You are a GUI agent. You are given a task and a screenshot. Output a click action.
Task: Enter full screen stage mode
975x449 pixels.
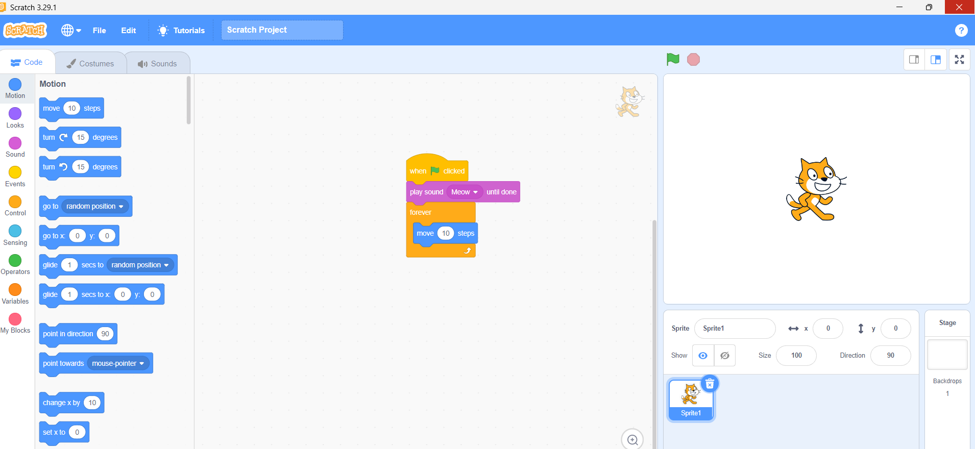pyautogui.click(x=960, y=60)
